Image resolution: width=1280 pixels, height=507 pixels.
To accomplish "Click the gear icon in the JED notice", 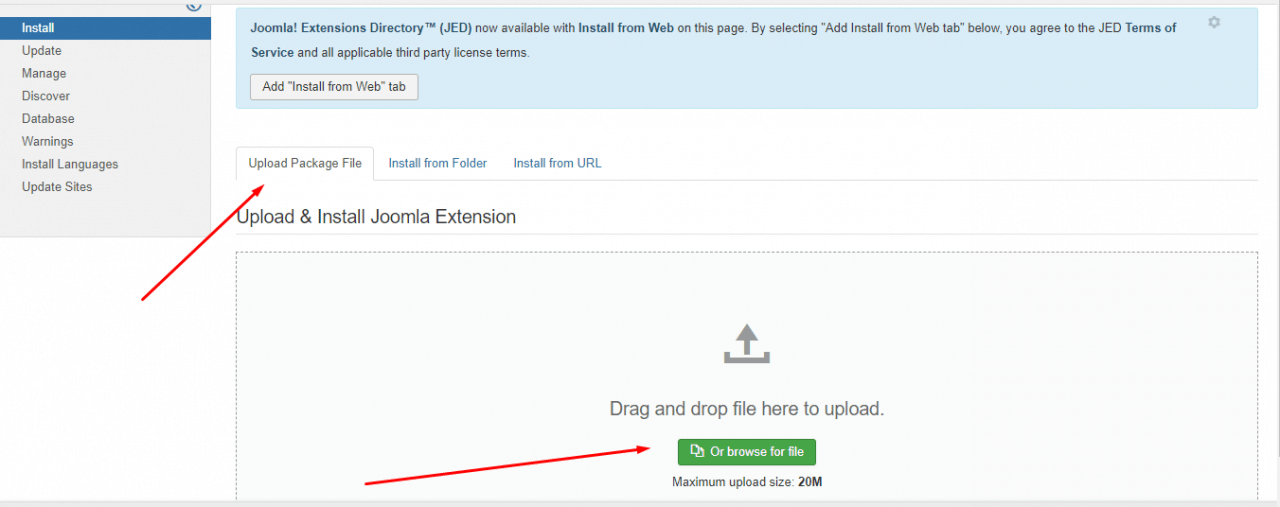I will pos(1214,22).
